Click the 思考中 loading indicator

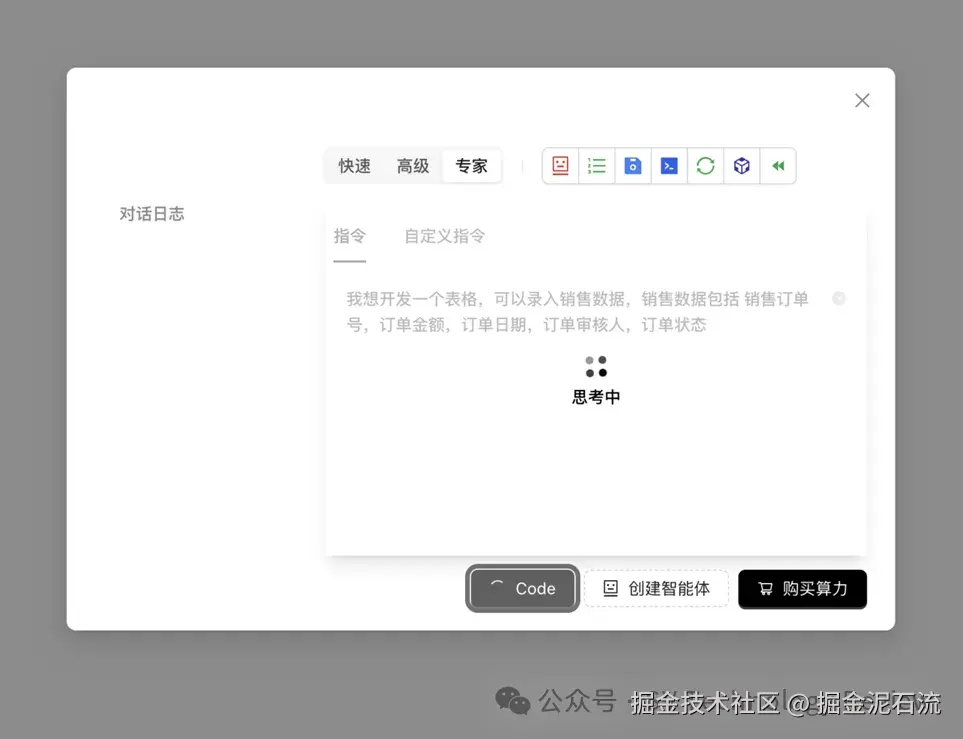click(596, 380)
